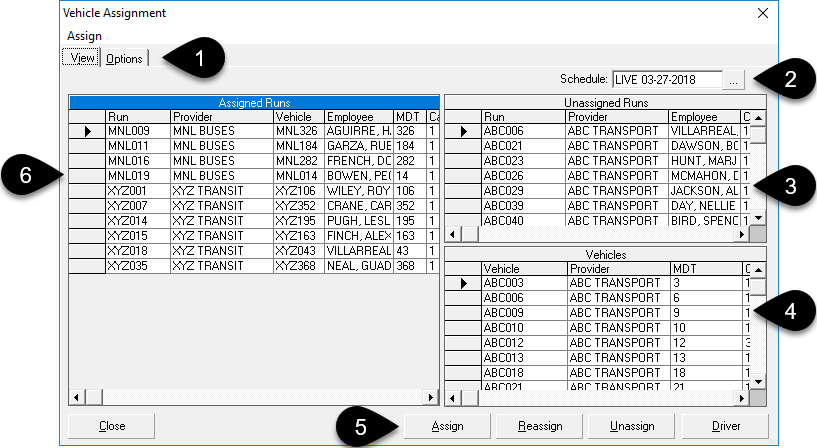Select assigned run MNL016

click(138, 161)
